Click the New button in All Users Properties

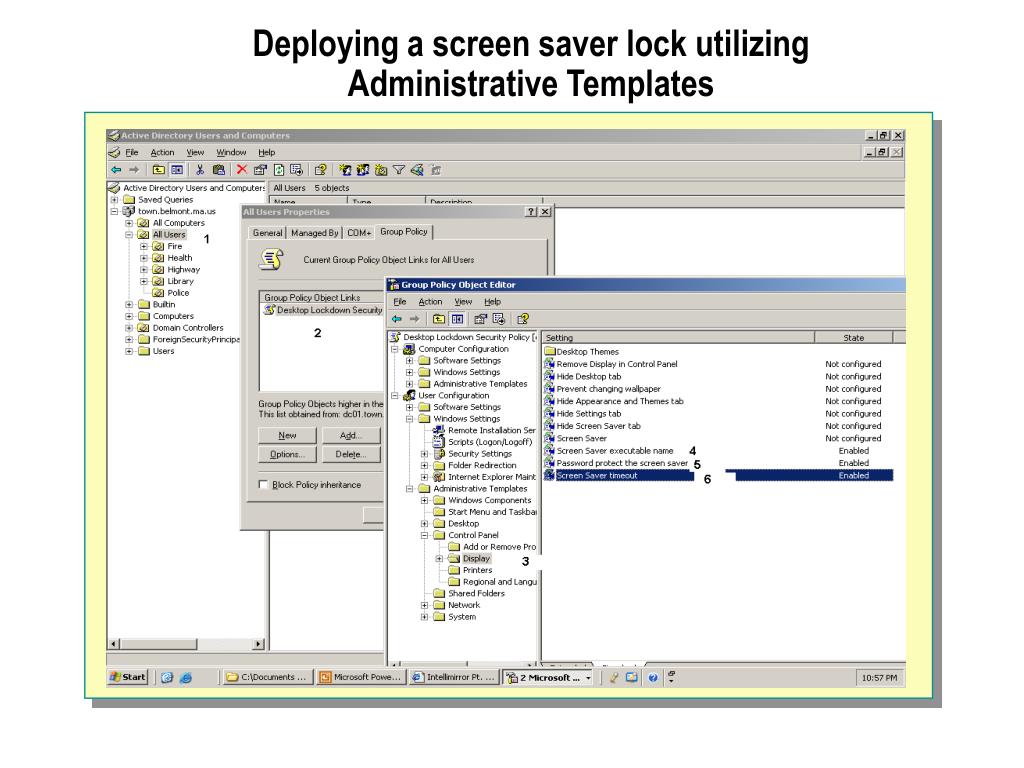(287, 436)
